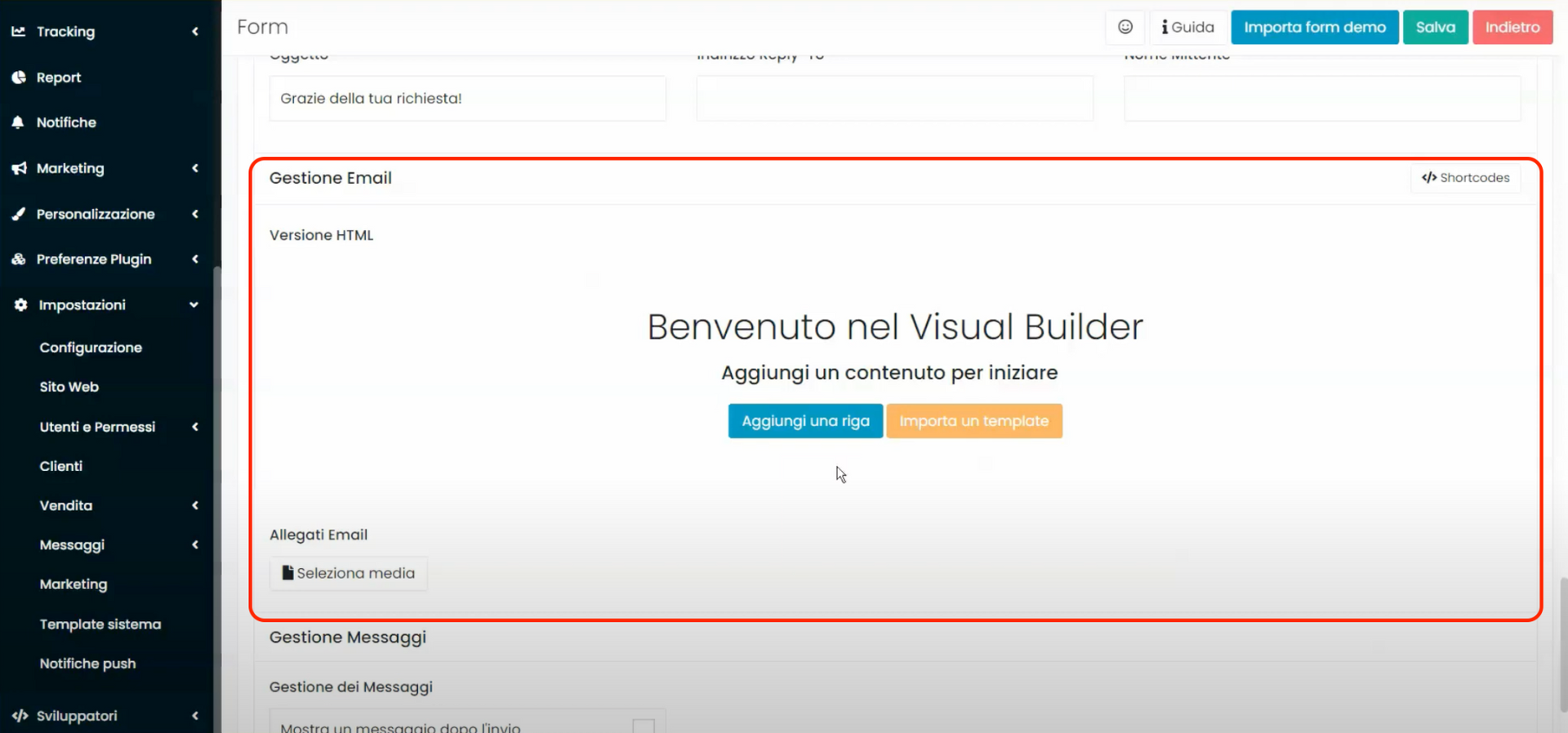Click the Personalizzazione brush icon
The height and width of the screenshot is (733, 1568).
pyautogui.click(x=19, y=214)
